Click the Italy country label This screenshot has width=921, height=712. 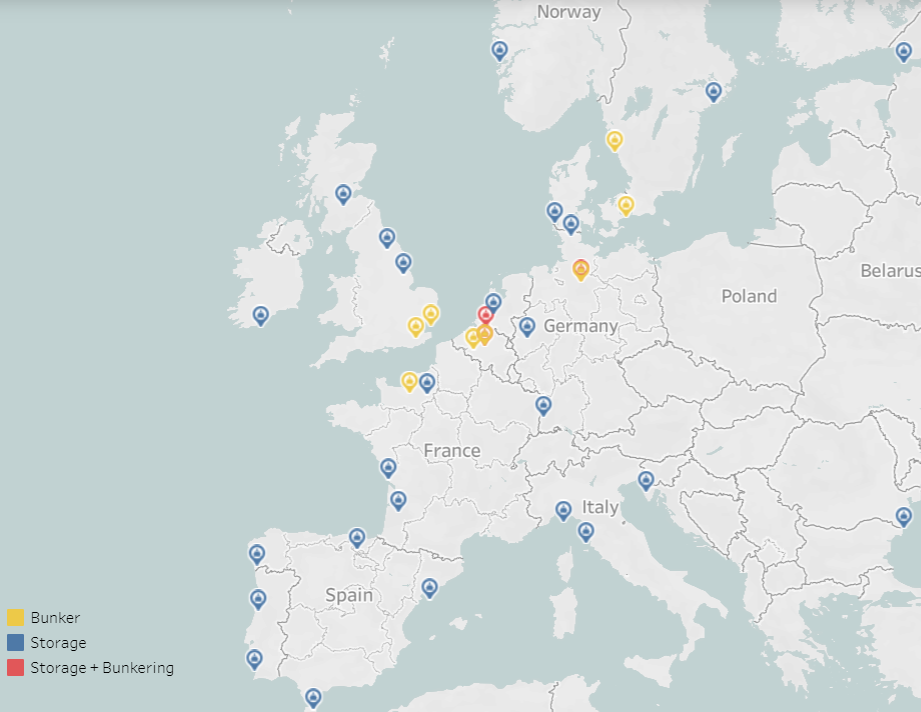tap(600, 507)
